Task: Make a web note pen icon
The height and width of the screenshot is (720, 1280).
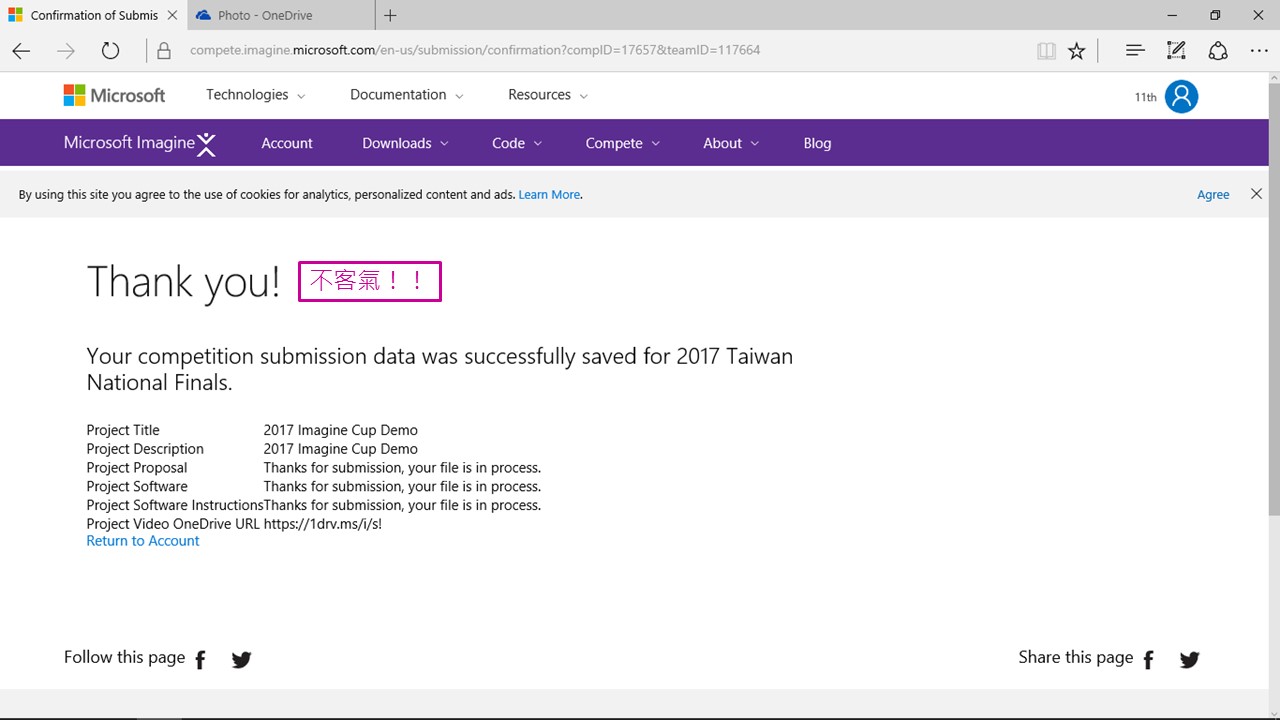Action: (1176, 50)
